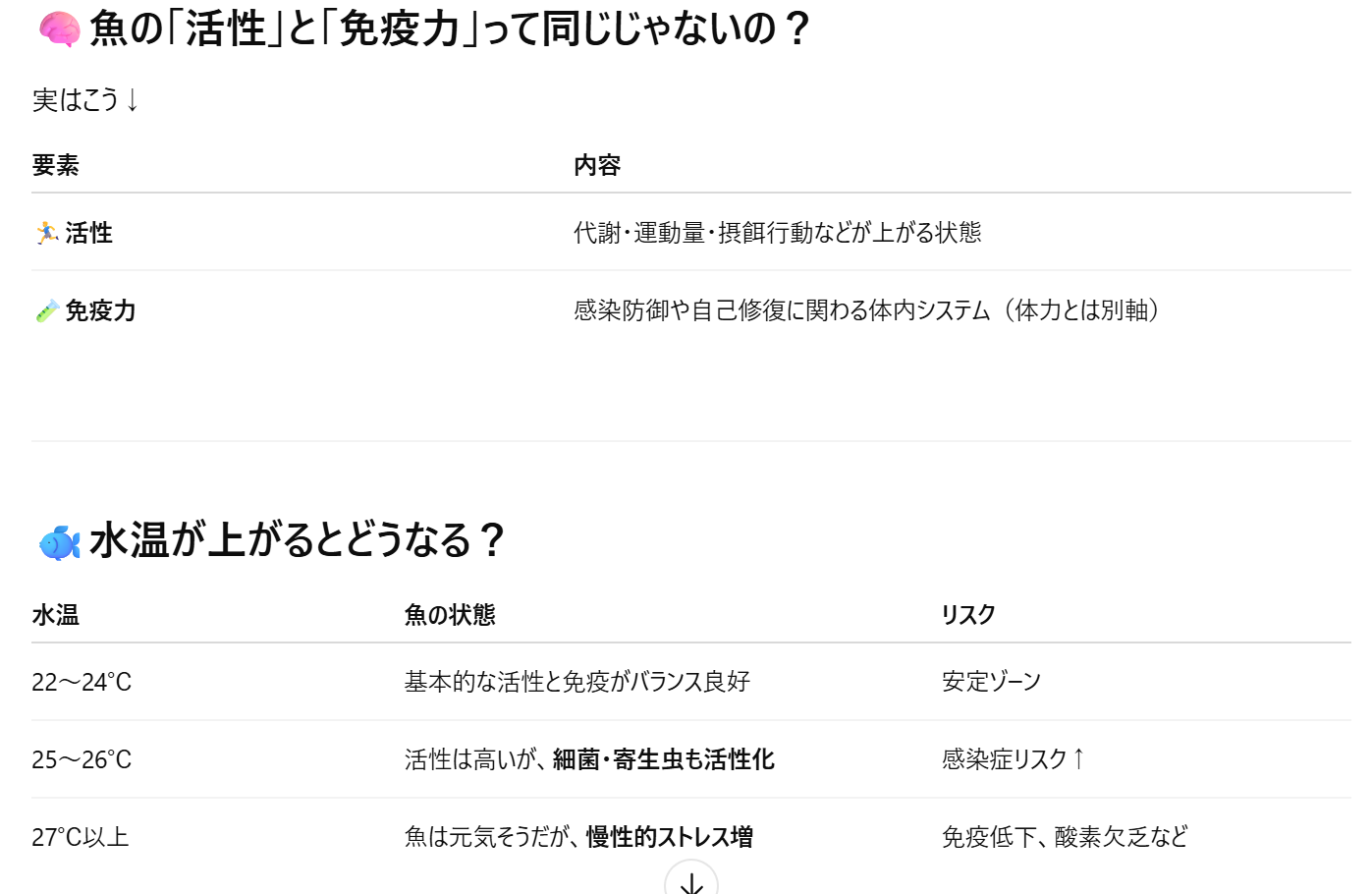This screenshot has width=1372, height=894.
Task: Click the runner emoji beside 活性
Action: [46, 233]
